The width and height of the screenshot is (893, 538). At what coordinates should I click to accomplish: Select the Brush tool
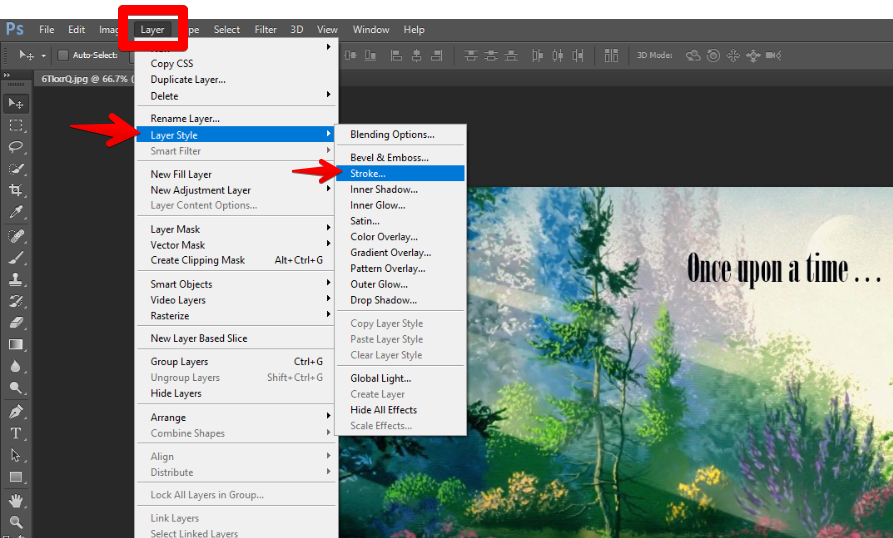point(17,257)
